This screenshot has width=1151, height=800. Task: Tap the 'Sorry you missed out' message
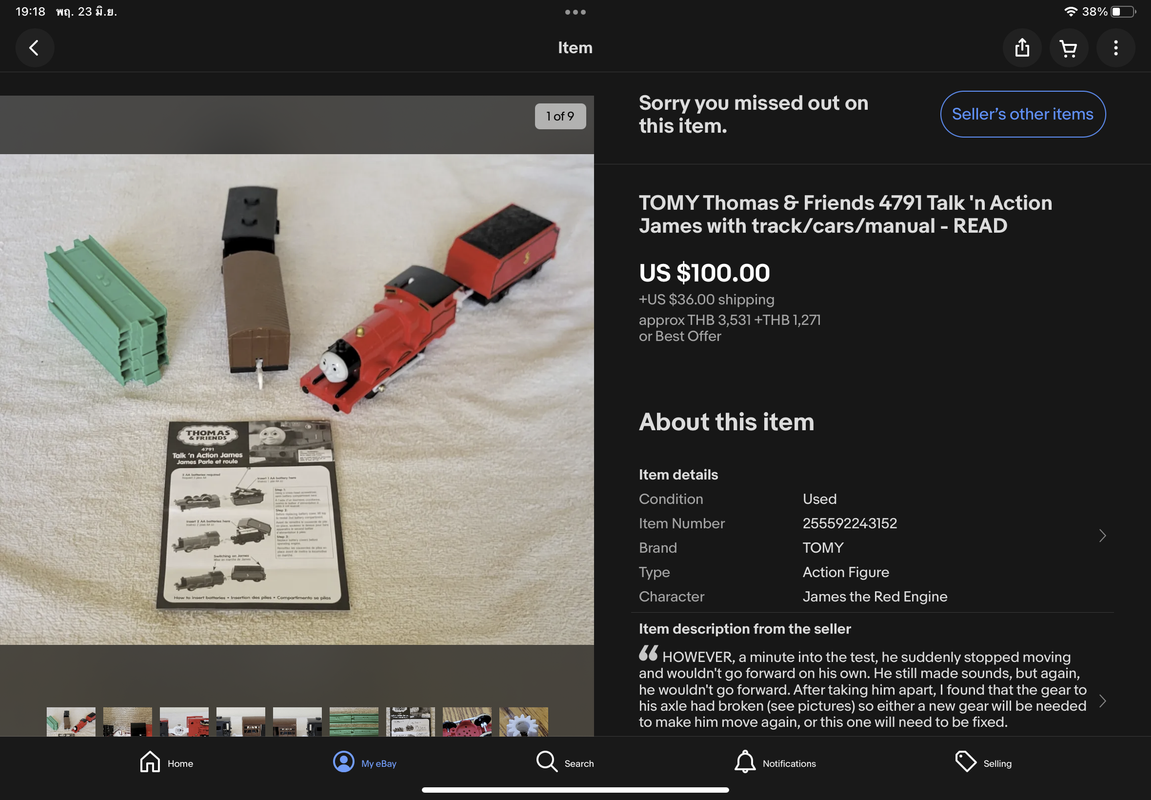click(753, 114)
